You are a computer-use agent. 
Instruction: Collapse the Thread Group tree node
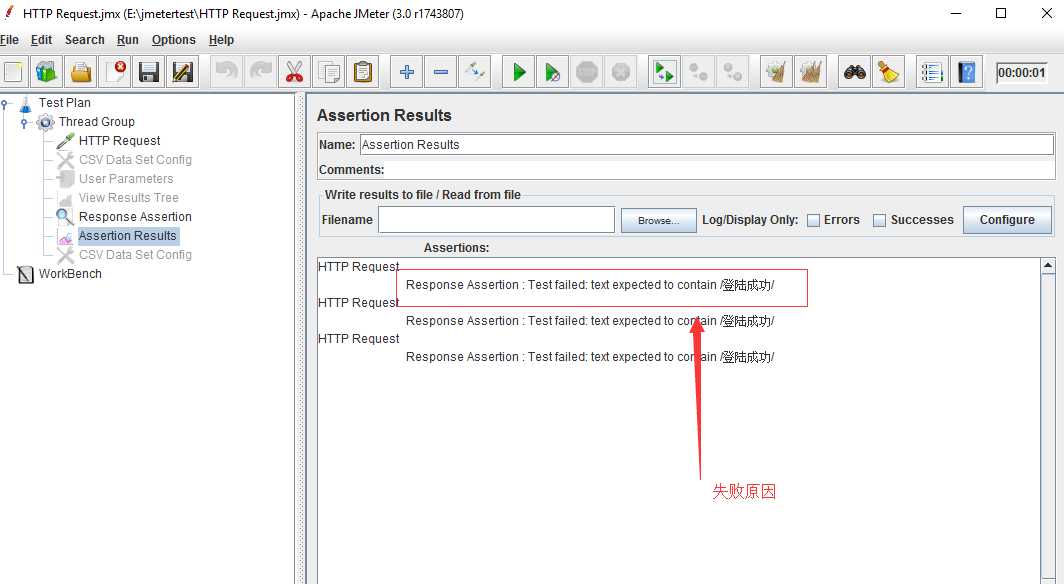point(24,122)
